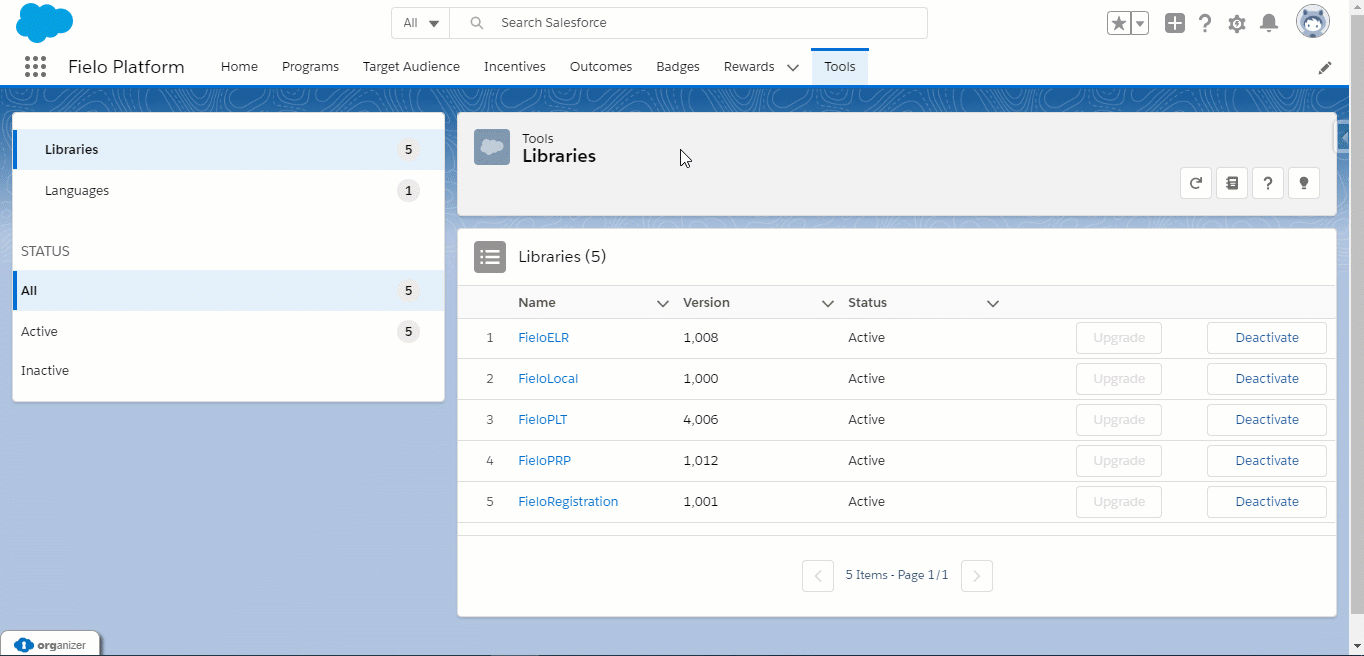Deactivate the FieloLocal library
This screenshot has height=656, width=1364.
(x=1267, y=379)
